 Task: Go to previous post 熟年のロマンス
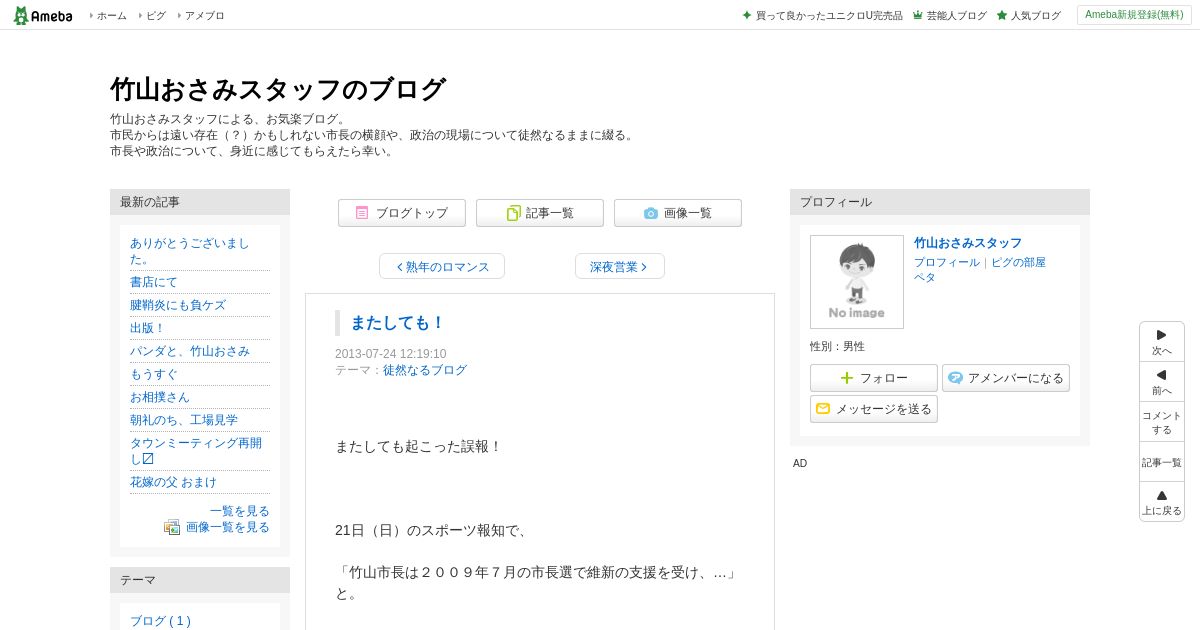442,266
